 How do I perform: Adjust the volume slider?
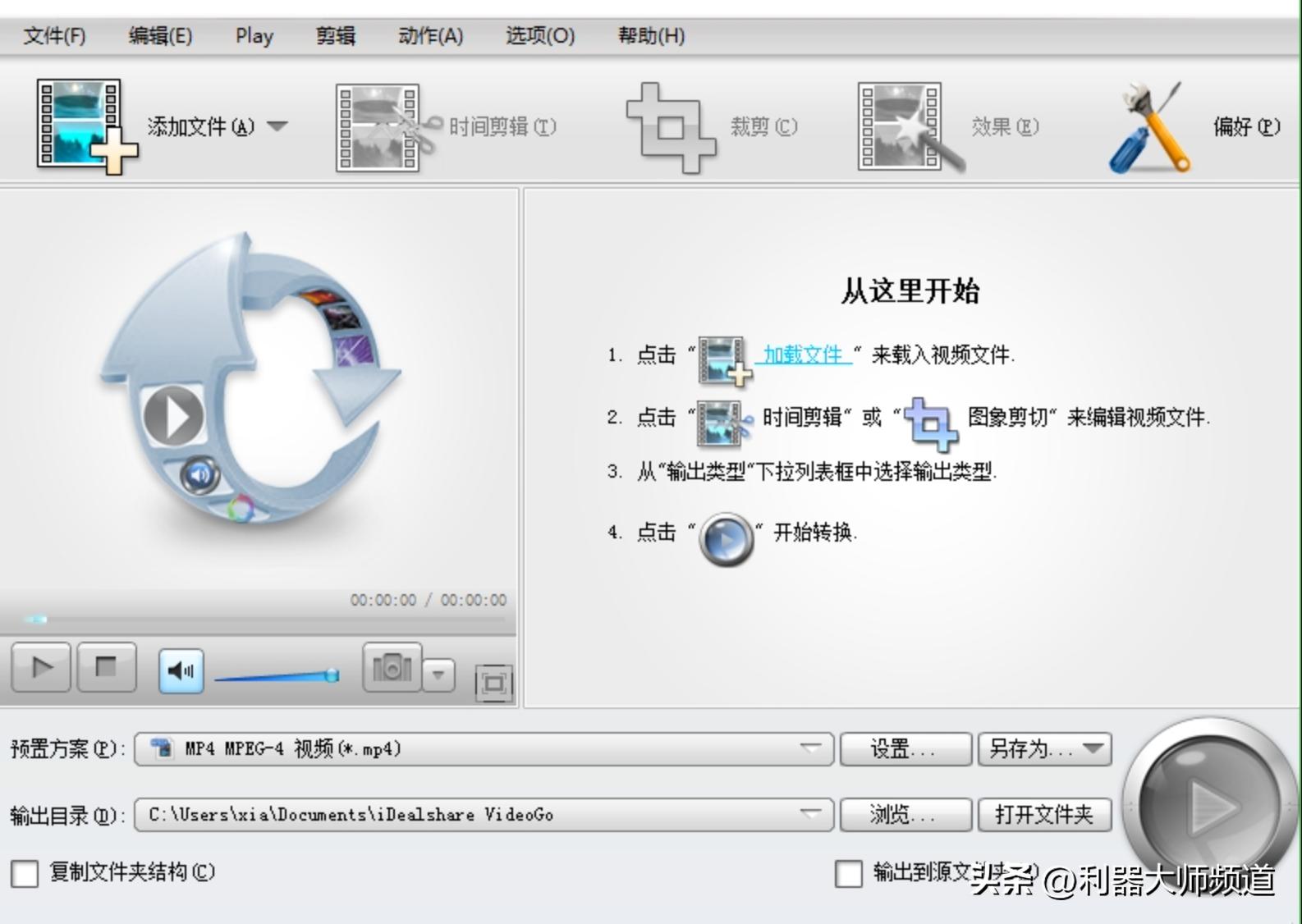tap(277, 676)
